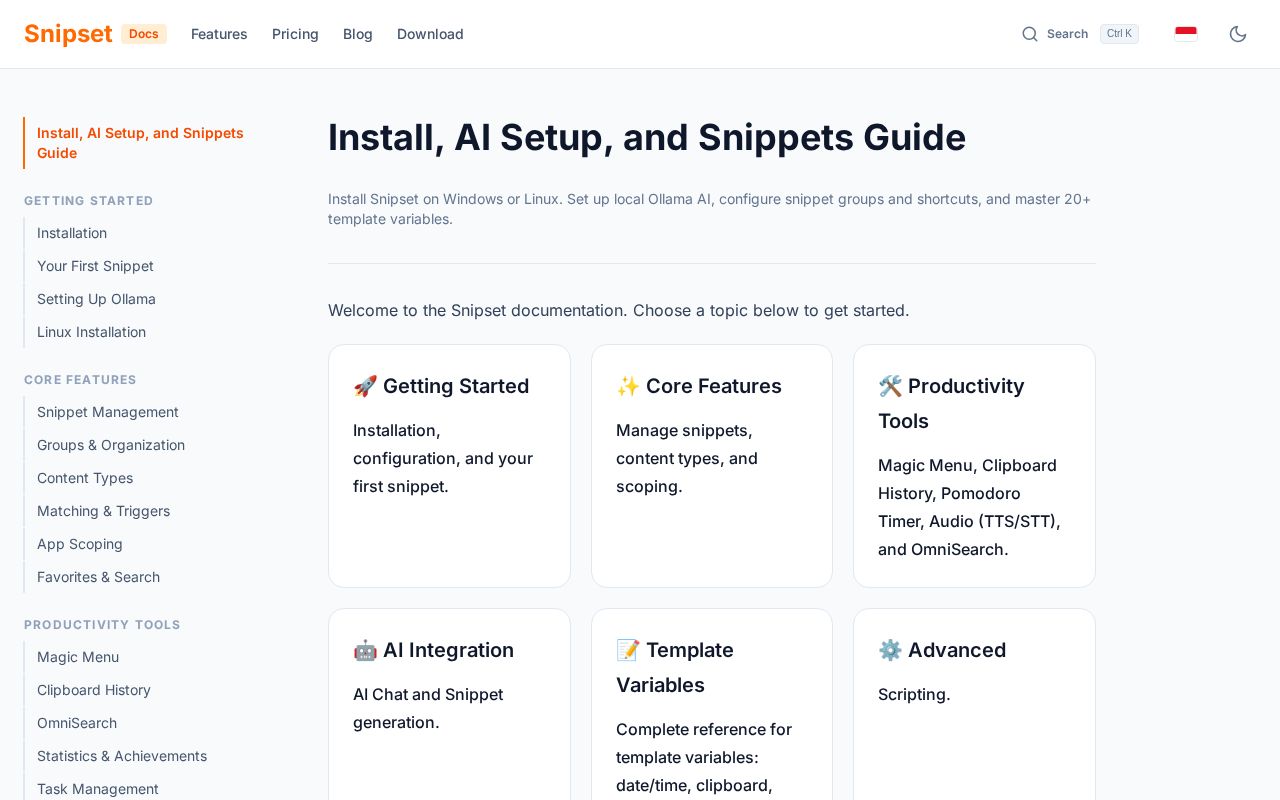Open Matching & Triggers page

coord(103,511)
